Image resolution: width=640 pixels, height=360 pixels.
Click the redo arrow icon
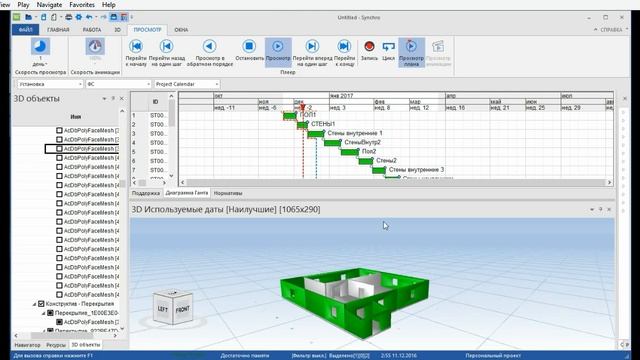(103, 17)
